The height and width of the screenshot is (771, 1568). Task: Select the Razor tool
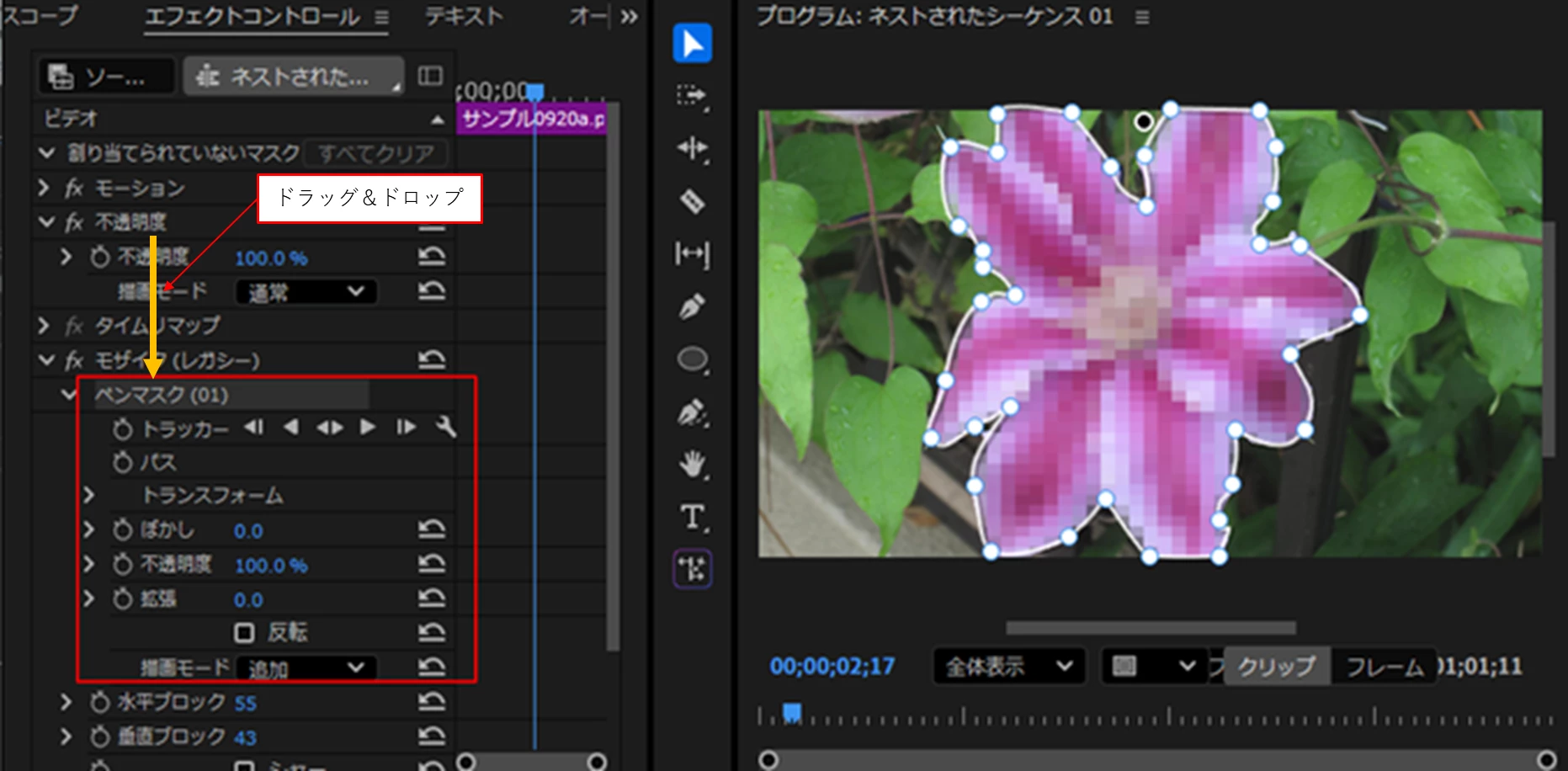[692, 201]
